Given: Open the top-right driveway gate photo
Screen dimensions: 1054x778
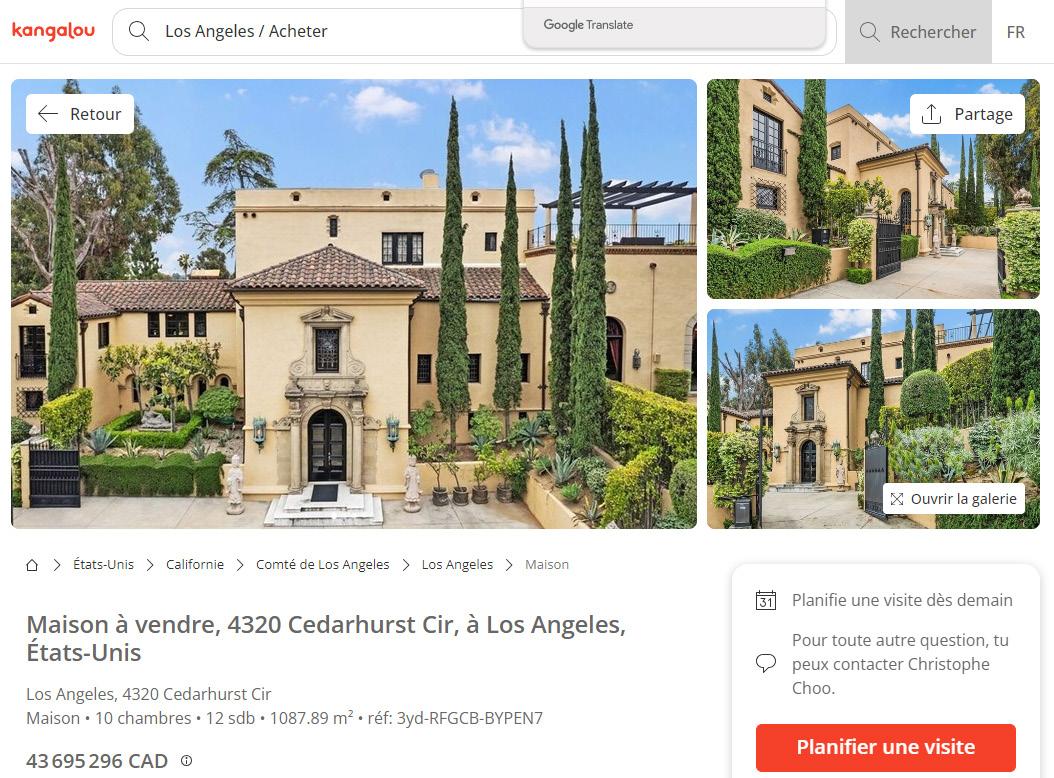Looking at the screenshot, I should (873, 189).
